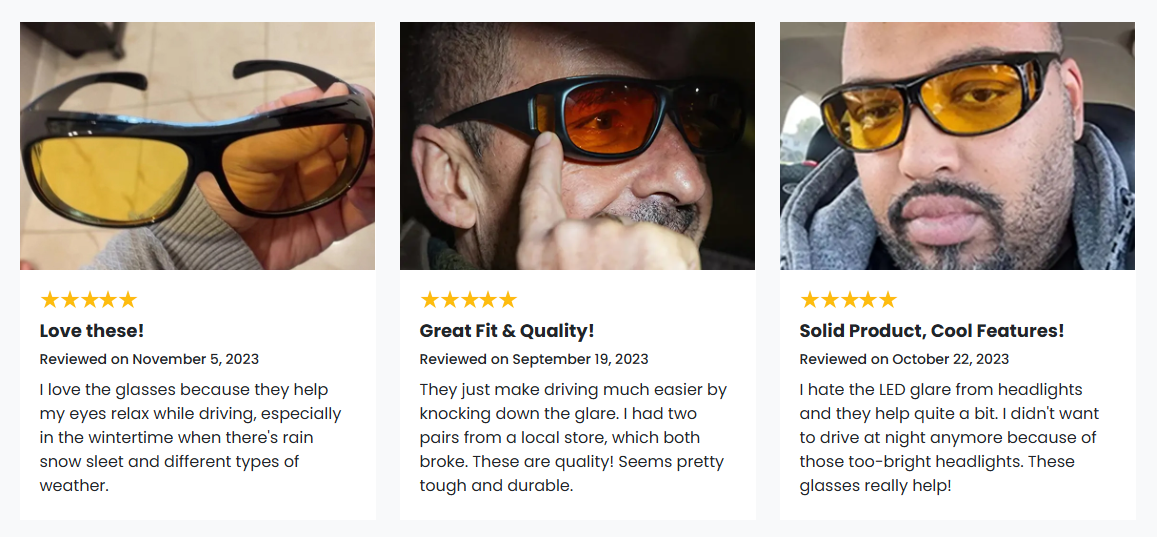Click the first star of the 'Love these!' rating

[x=49, y=300]
